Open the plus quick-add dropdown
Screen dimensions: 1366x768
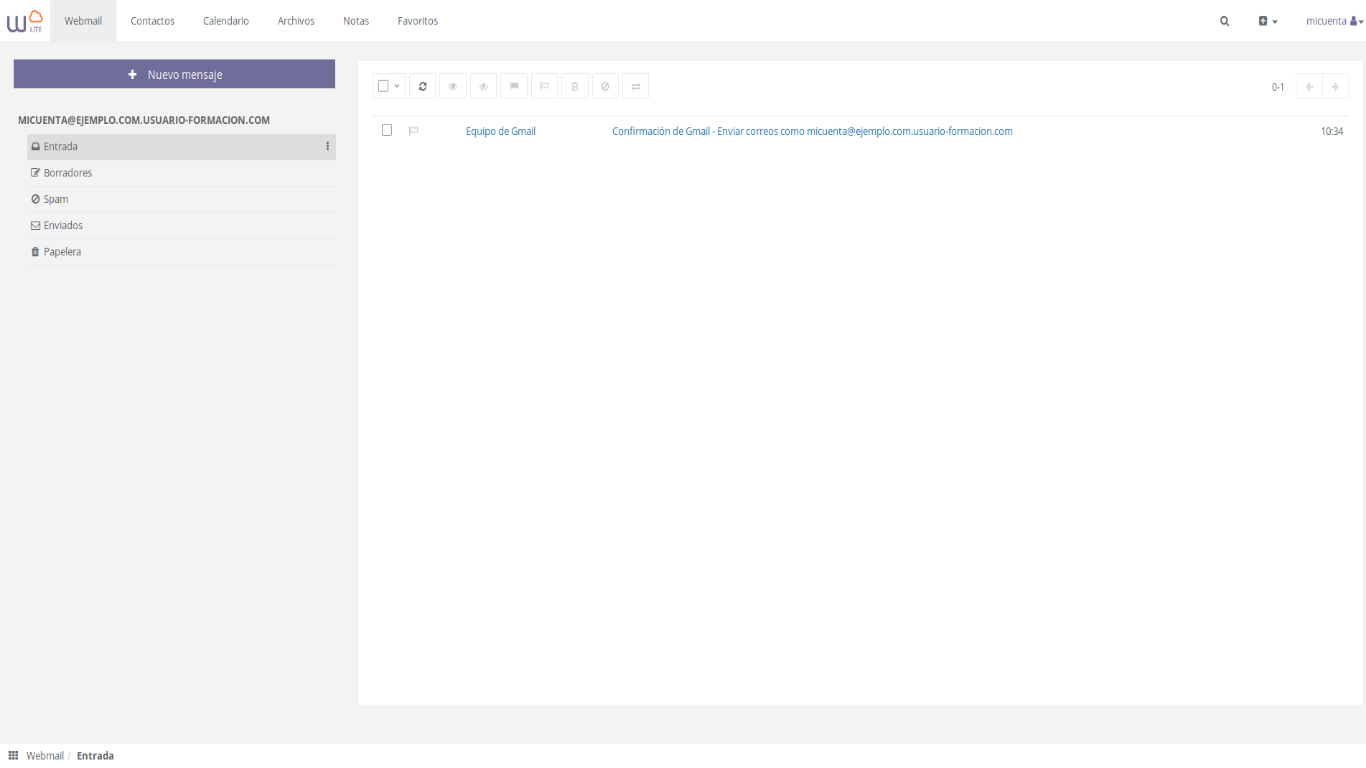coord(1267,21)
